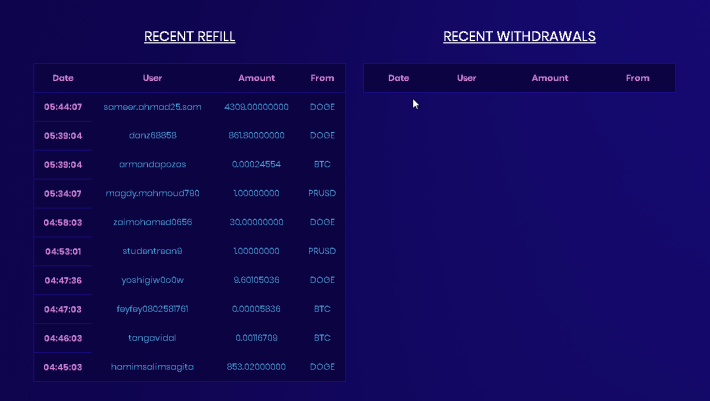
Task: Click the Date header in withdrawals table
Action: pyautogui.click(x=398, y=78)
